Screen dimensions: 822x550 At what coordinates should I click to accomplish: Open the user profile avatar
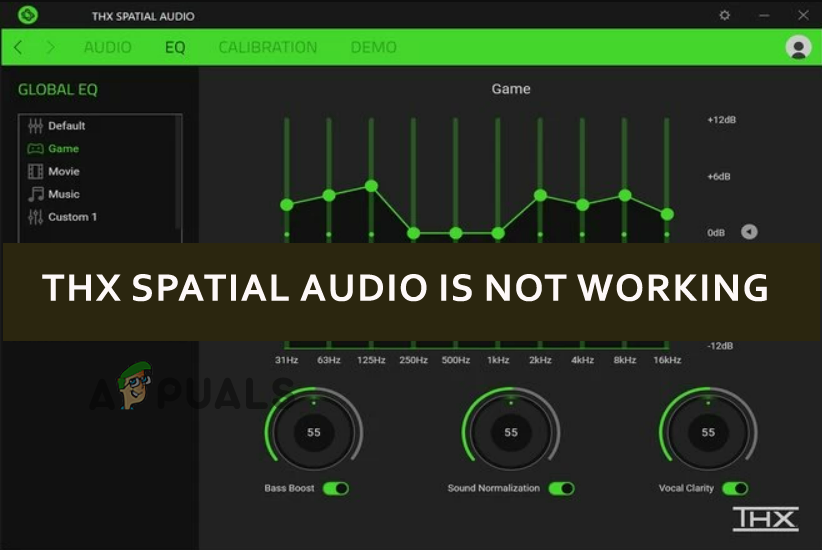click(798, 47)
